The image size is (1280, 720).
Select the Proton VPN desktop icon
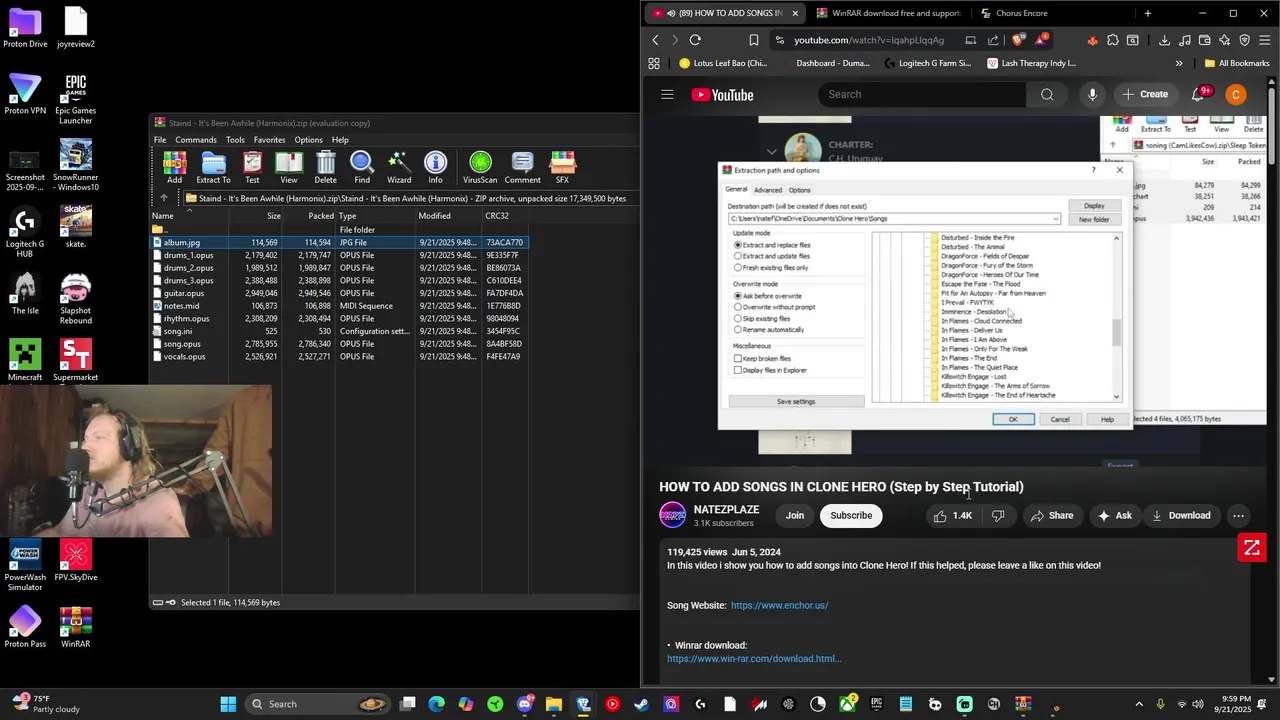pyautogui.click(x=25, y=94)
